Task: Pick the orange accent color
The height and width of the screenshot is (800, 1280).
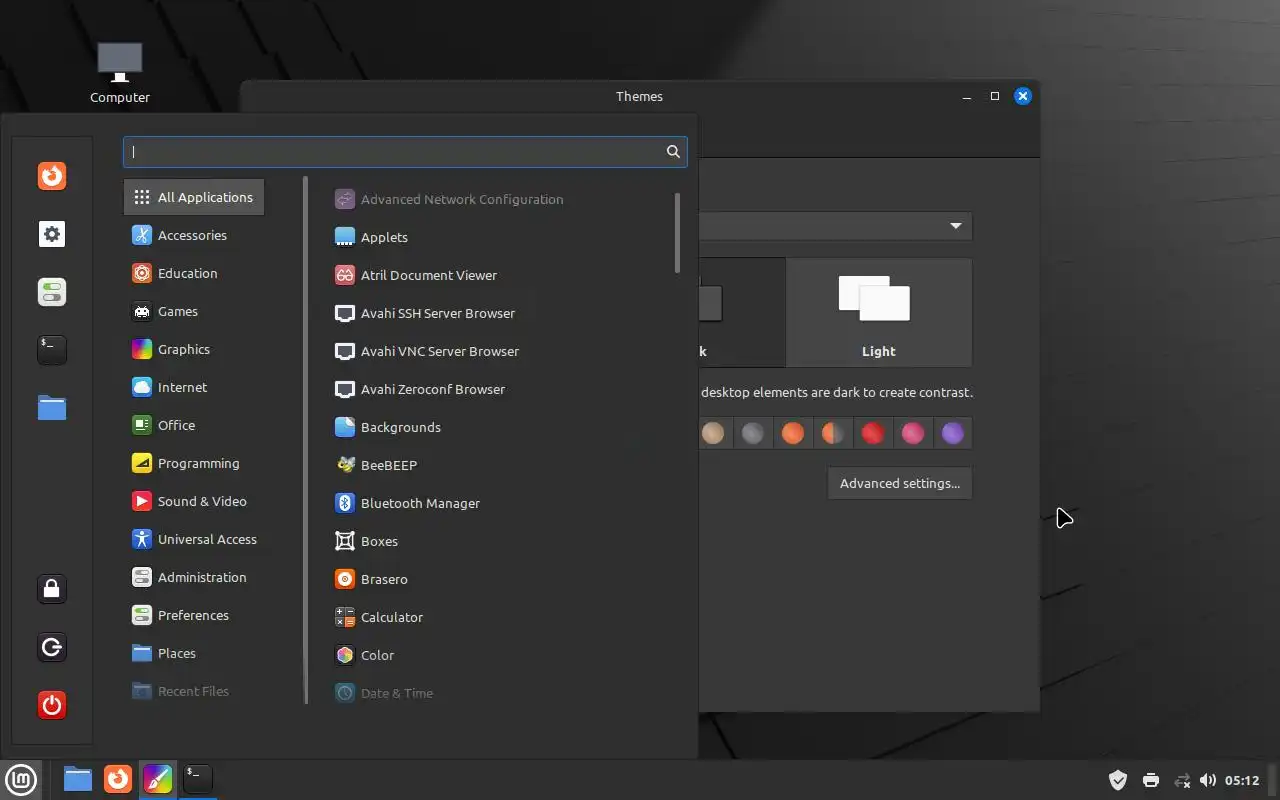Action: 793,433
